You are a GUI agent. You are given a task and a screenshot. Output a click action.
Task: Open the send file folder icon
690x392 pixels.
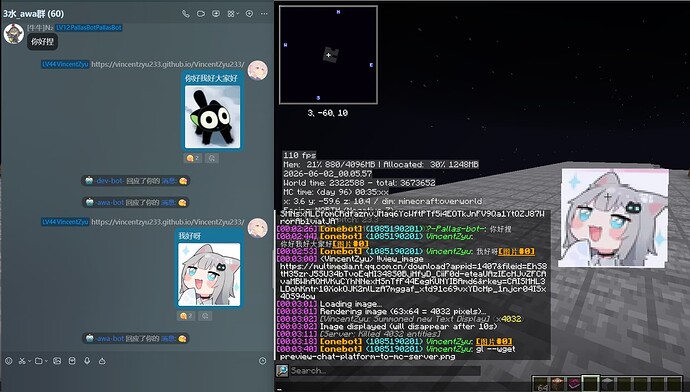pos(39,361)
